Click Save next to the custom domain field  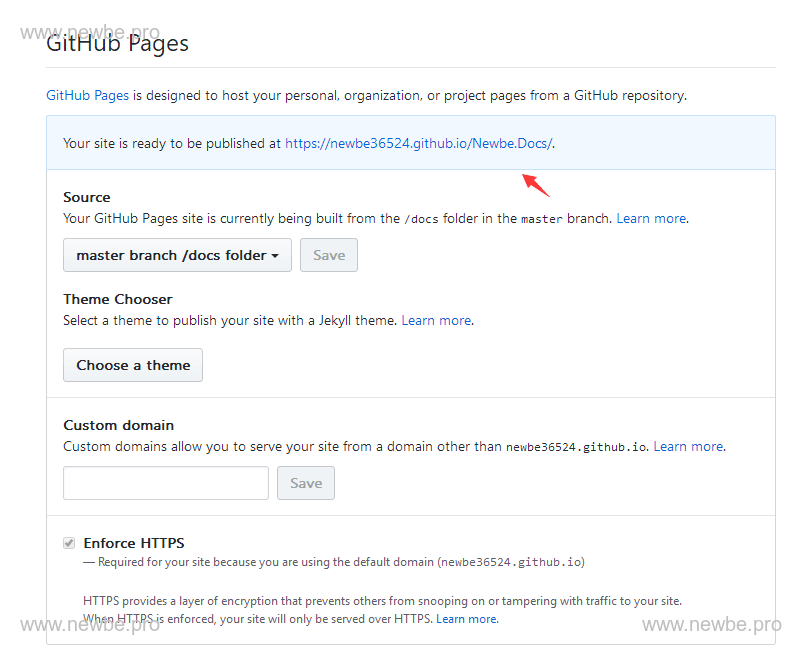coord(306,483)
